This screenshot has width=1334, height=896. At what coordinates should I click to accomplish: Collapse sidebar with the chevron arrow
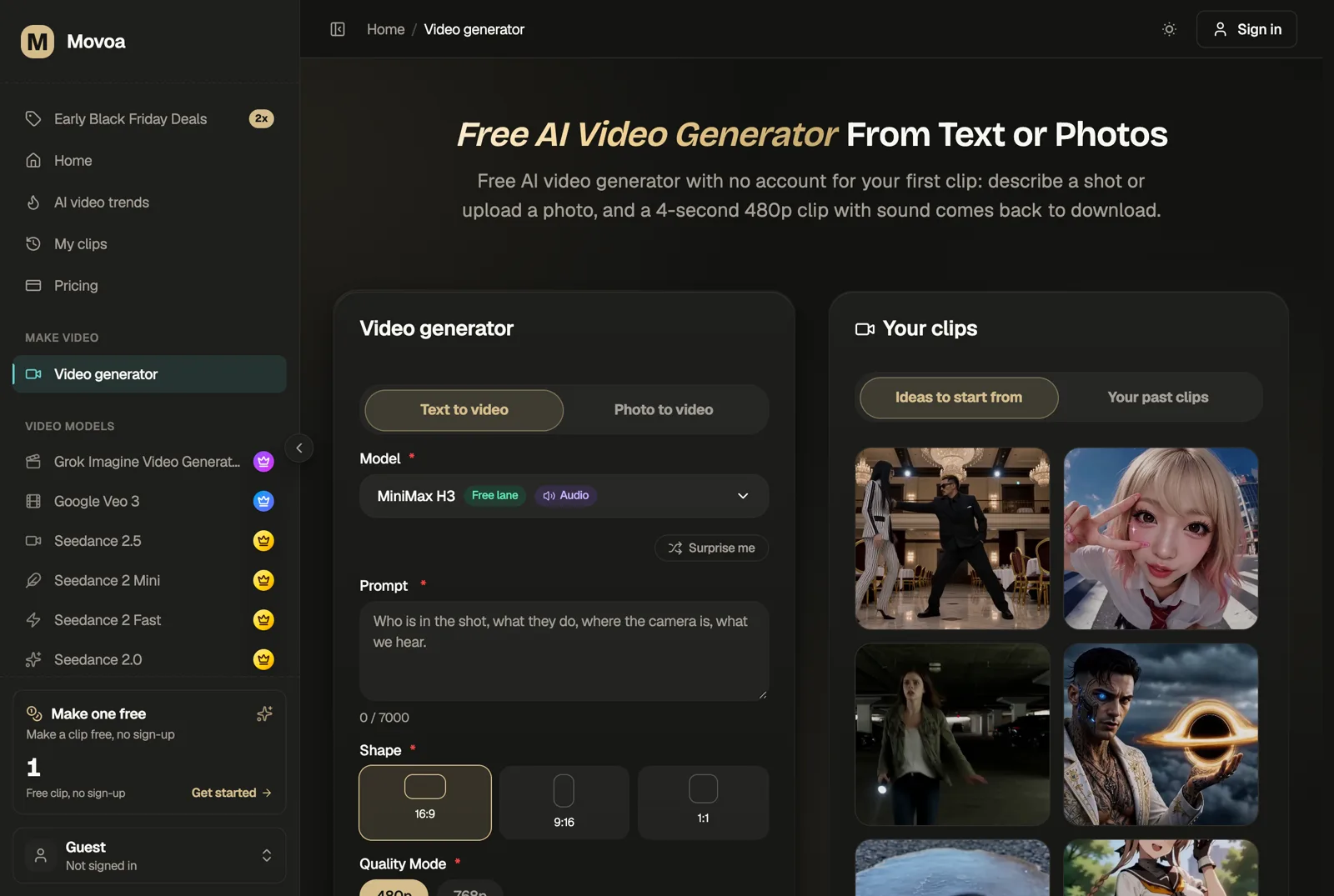click(299, 448)
